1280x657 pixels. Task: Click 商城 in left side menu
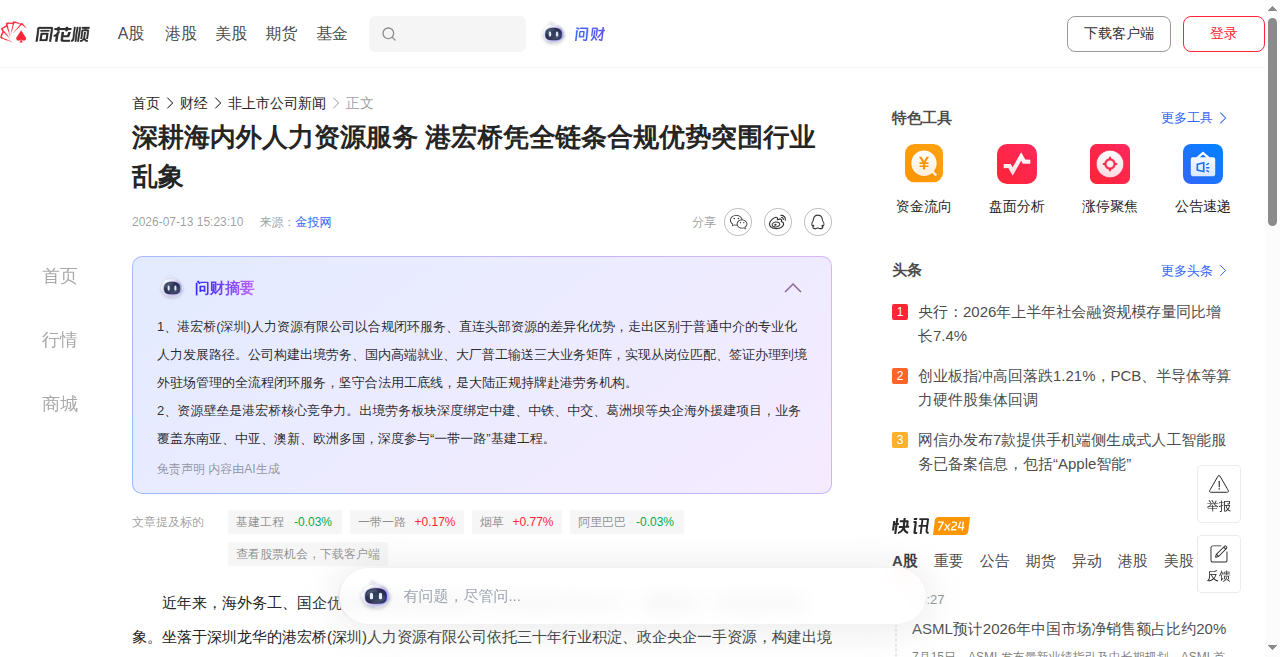tap(60, 404)
